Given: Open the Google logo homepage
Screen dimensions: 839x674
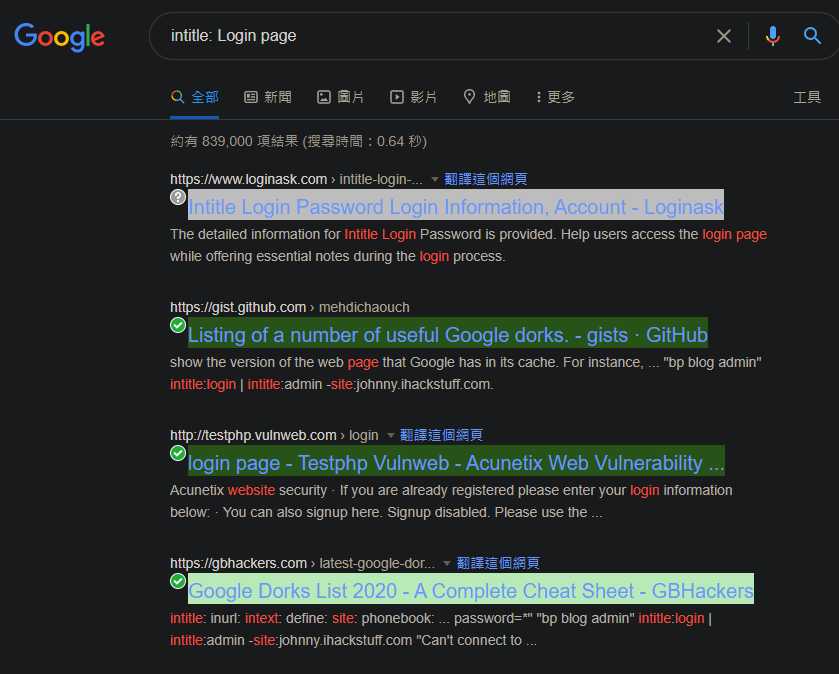Looking at the screenshot, I should [59, 36].
